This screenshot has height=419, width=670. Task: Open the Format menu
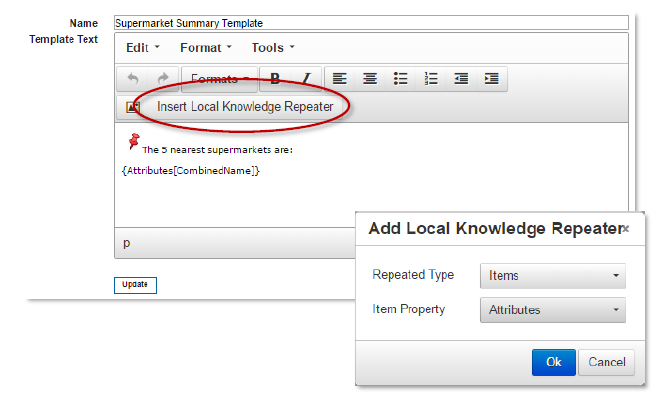pyautogui.click(x=205, y=47)
